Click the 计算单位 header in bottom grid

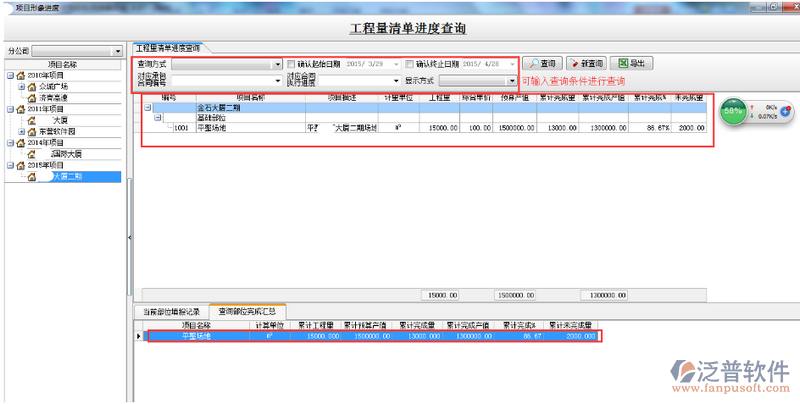click(x=270, y=325)
